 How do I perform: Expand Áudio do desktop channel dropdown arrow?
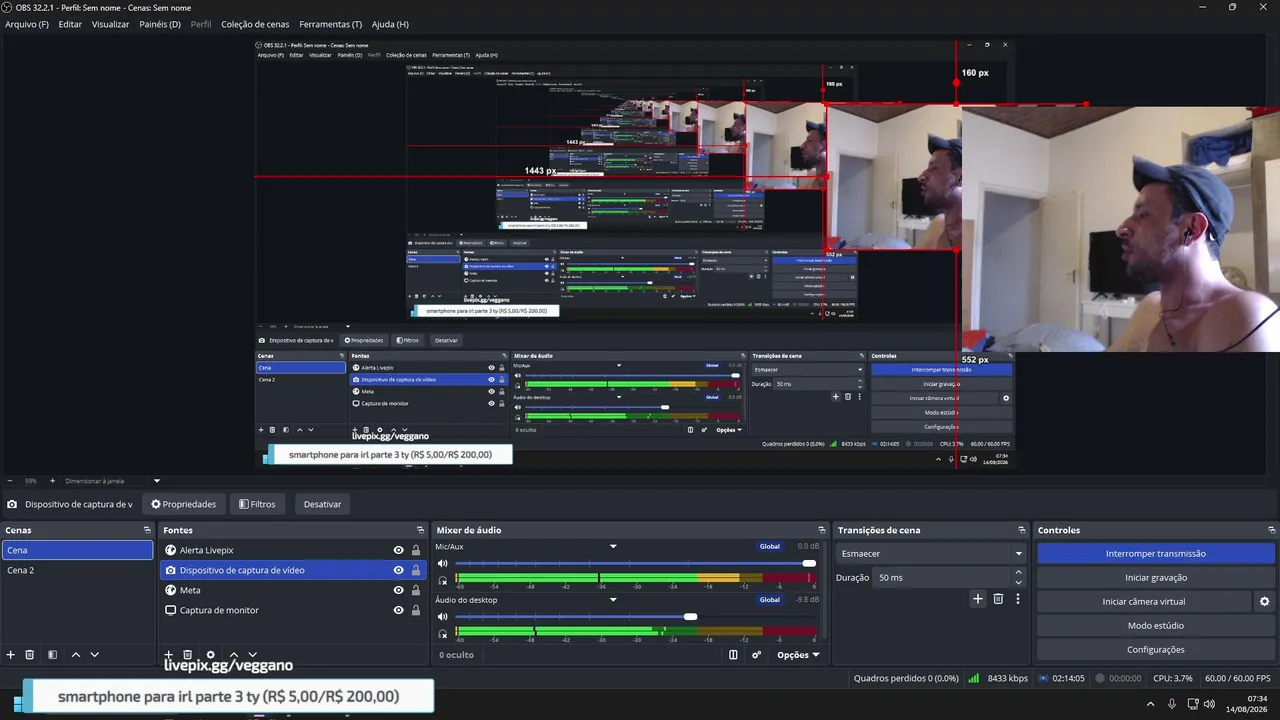(613, 600)
